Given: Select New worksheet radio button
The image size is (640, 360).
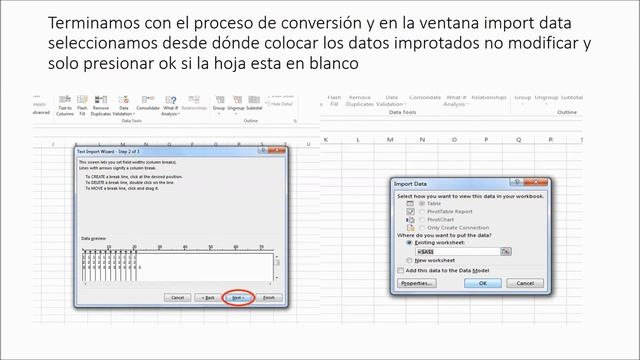Looking at the screenshot, I should pos(409,260).
